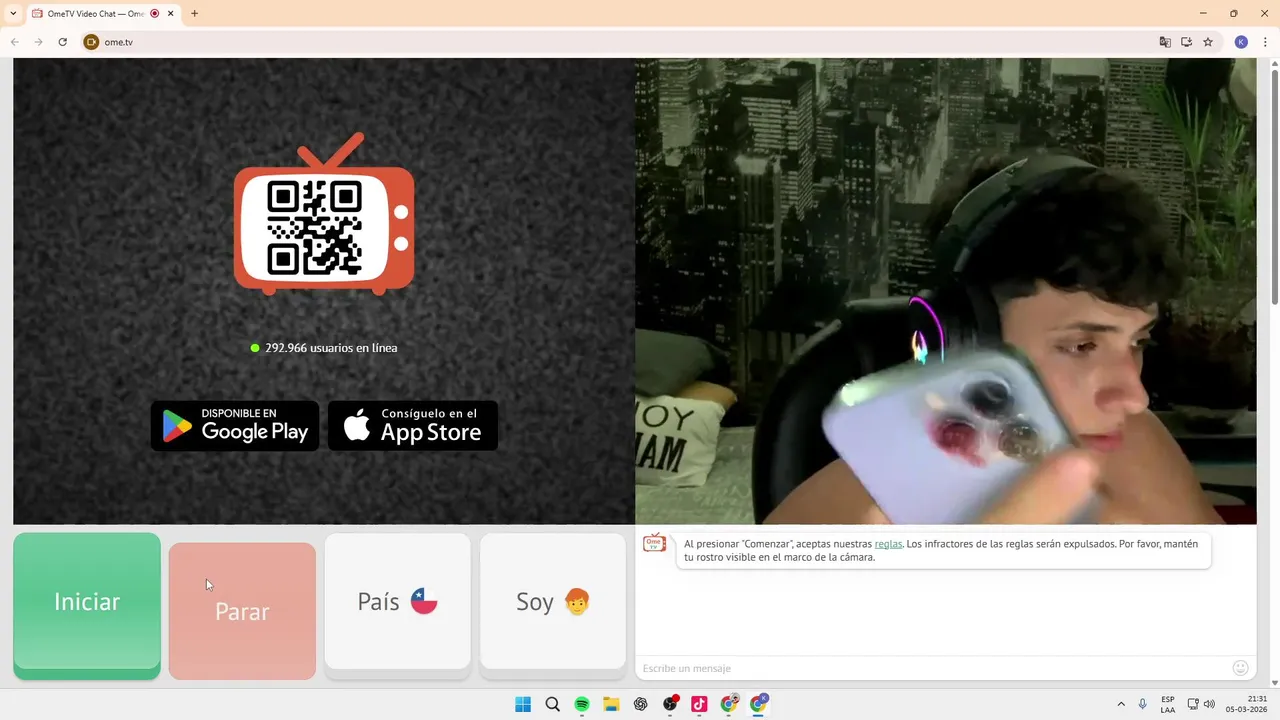Switch ESP LAA keyboard language
The height and width of the screenshot is (720, 1280).
(1168, 704)
